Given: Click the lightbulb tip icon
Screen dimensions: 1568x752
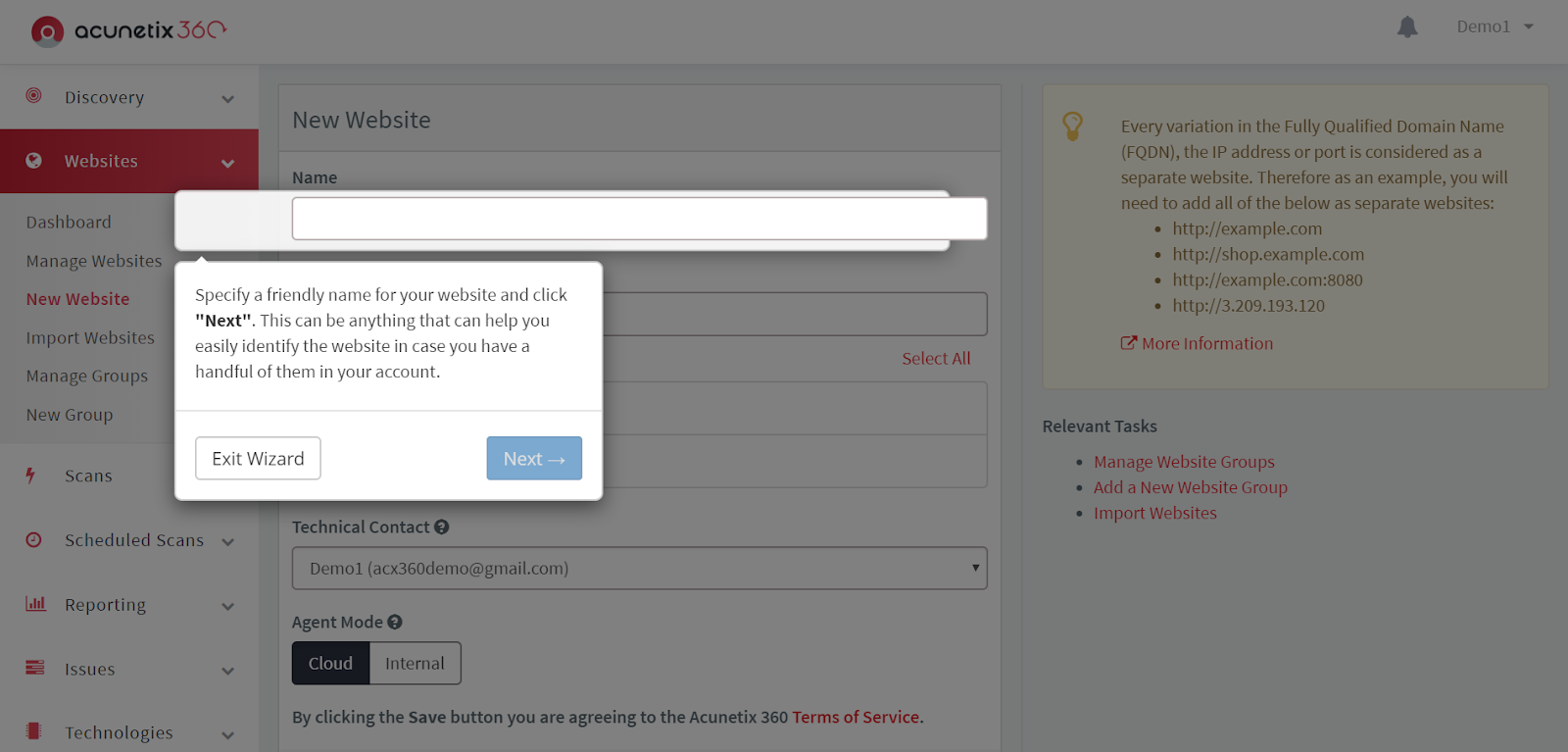Looking at the screenshot, I should pos(1073,125).
